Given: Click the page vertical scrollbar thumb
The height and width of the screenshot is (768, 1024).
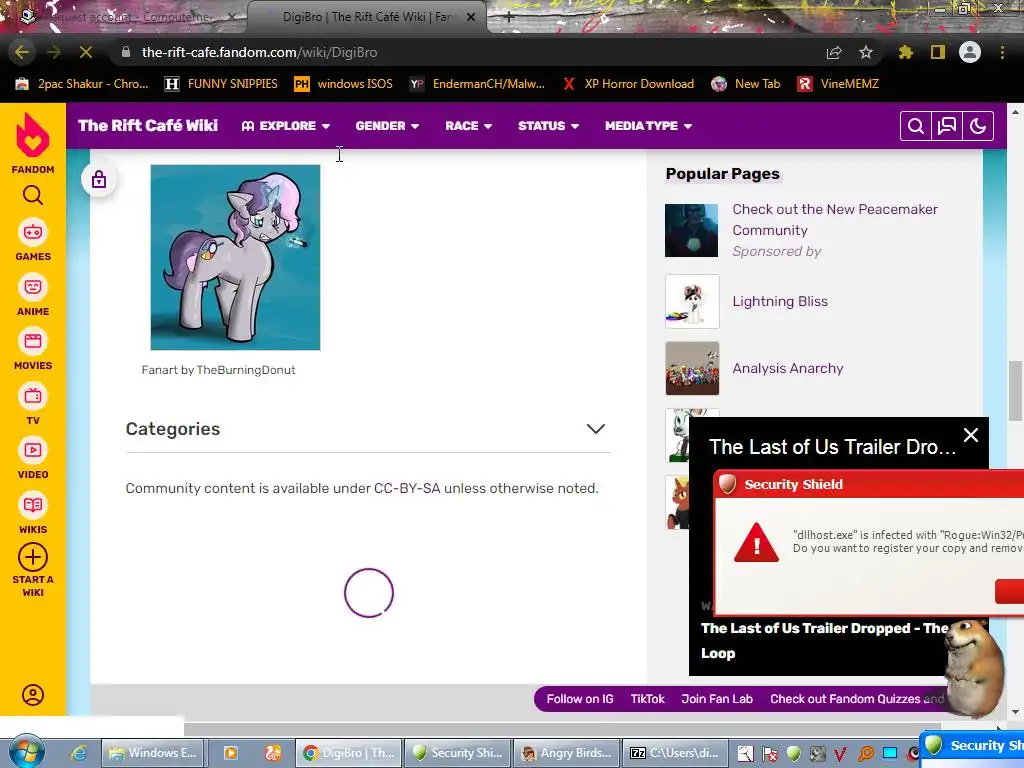Looking at the screenshot, I should [1015, 391].
